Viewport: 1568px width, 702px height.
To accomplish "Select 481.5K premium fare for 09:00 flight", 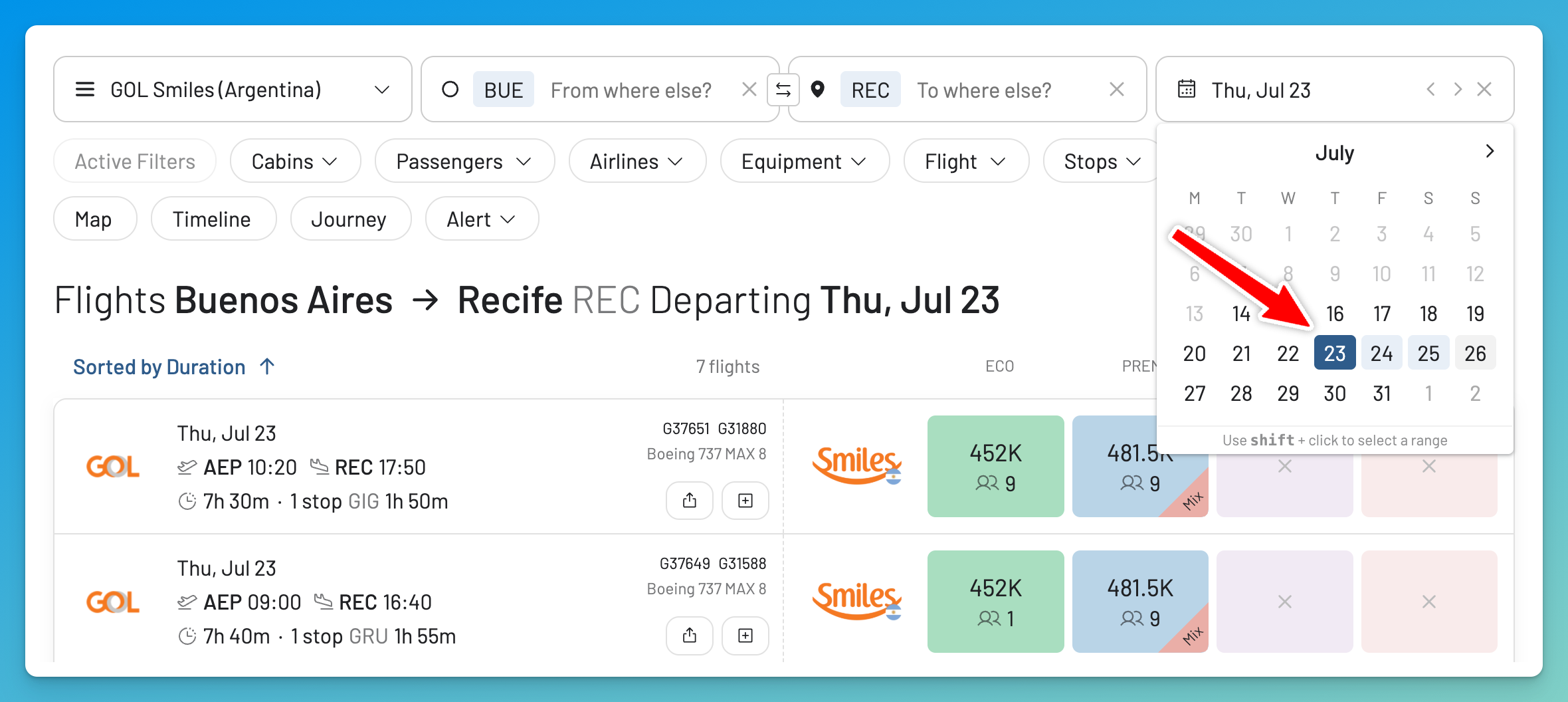I will [x=1140, y=601].
